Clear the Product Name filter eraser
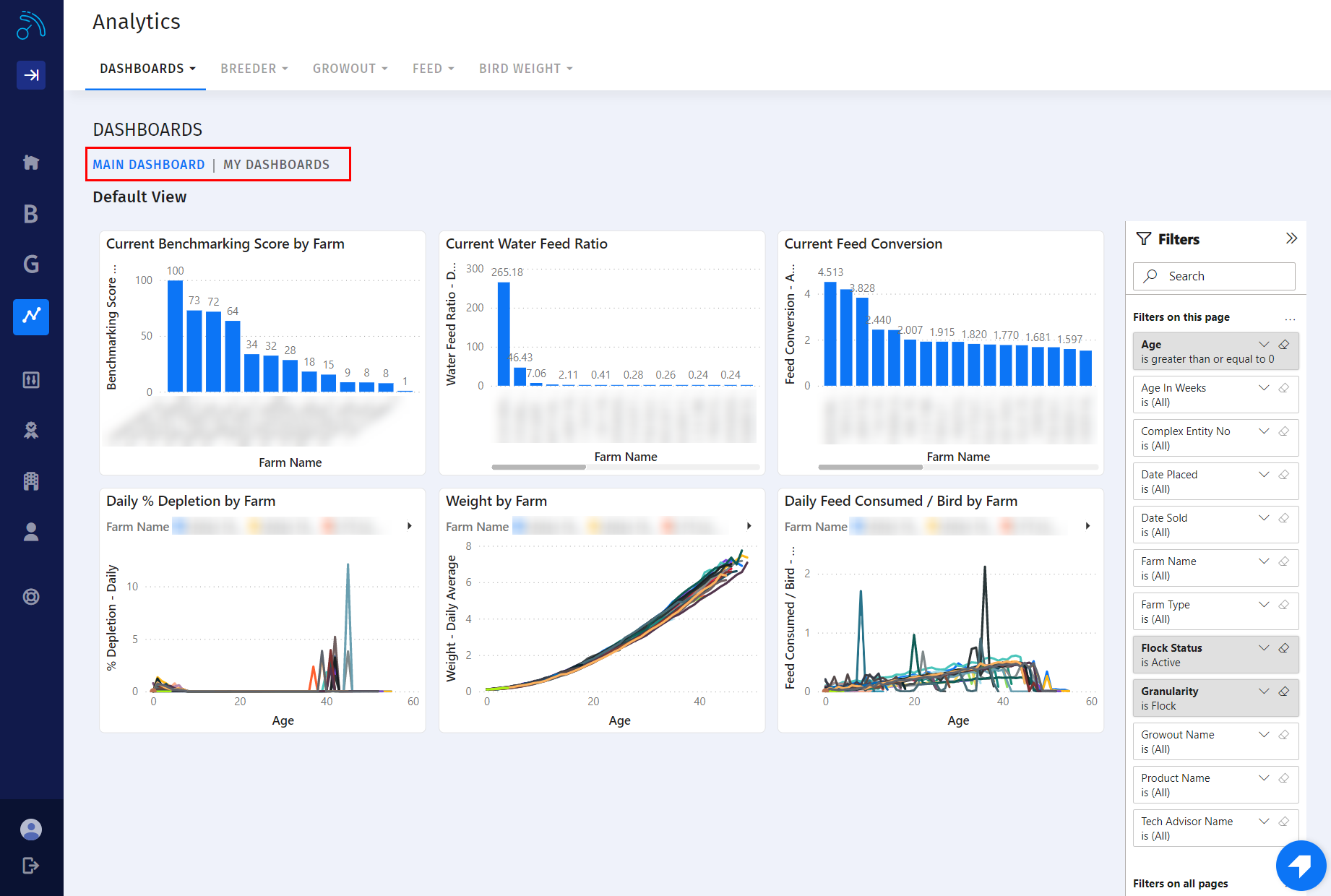The height and width of the screenshot is (896, 1331). [1284, 778]
